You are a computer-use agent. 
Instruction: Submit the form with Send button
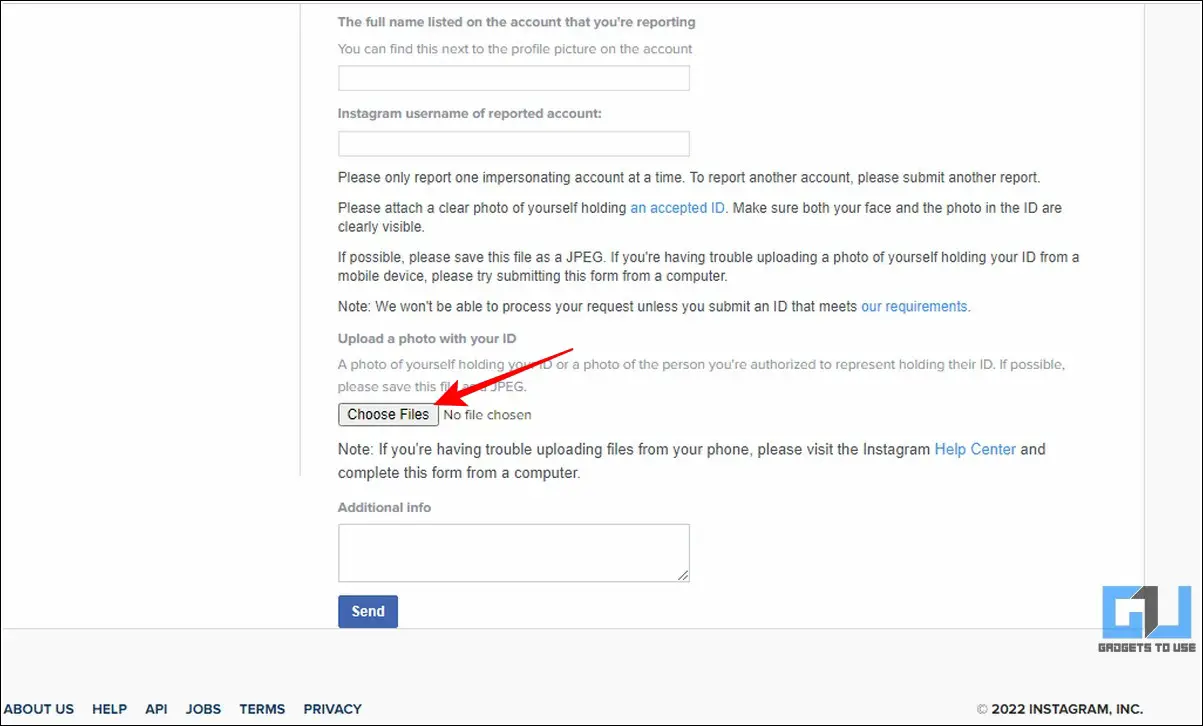(x=368, y=612)
